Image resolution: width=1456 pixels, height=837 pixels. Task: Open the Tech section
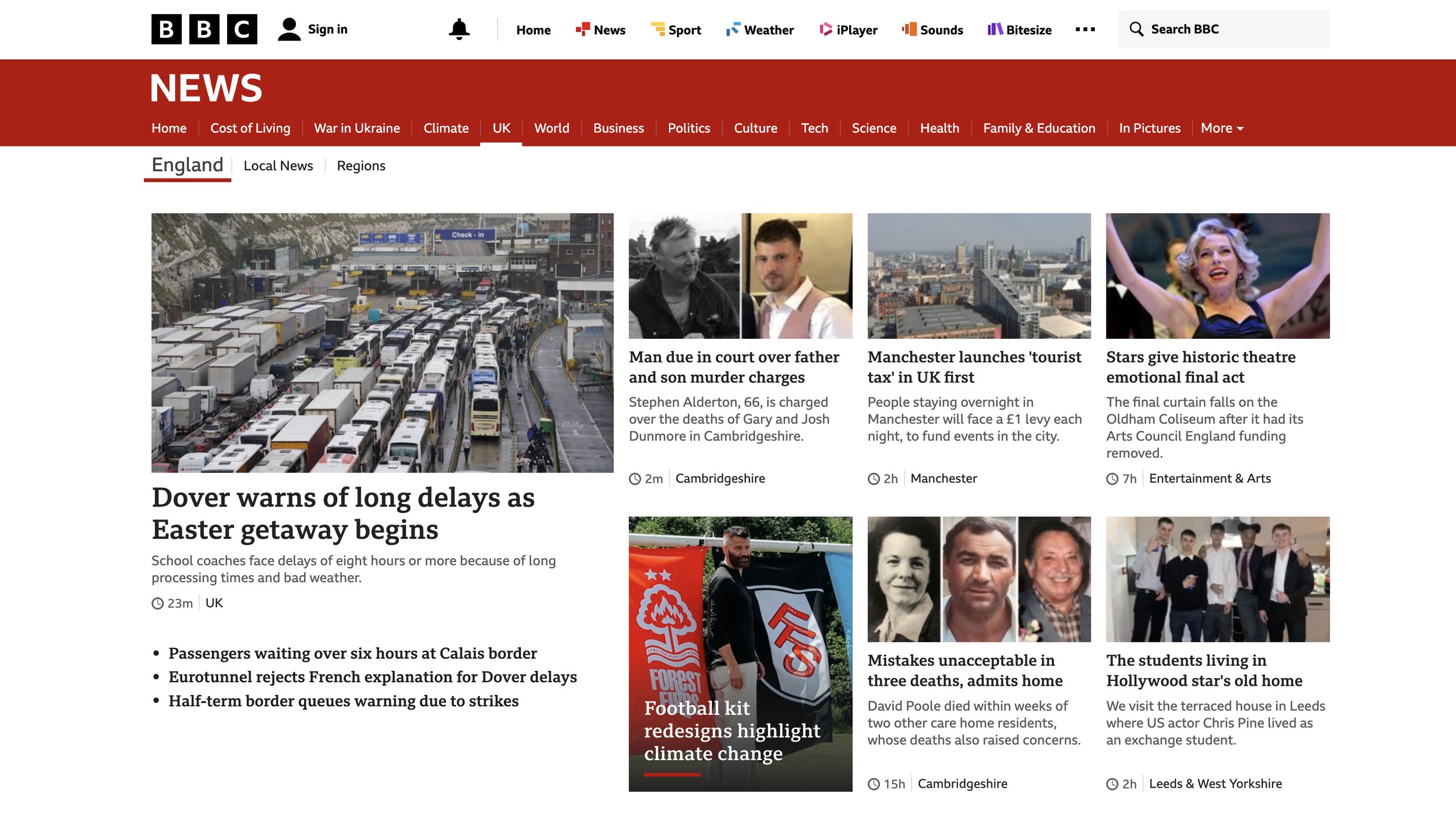(814, 128)
